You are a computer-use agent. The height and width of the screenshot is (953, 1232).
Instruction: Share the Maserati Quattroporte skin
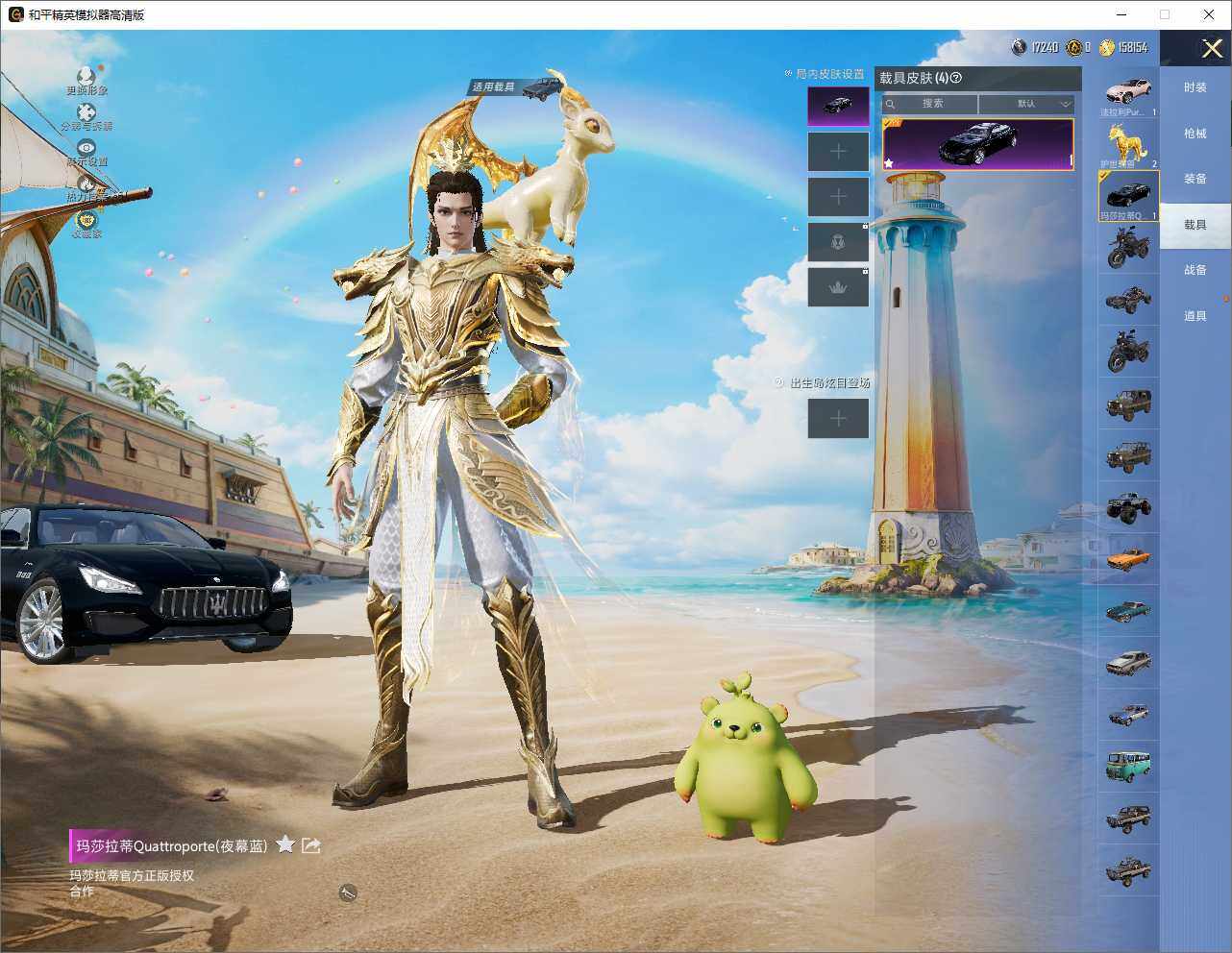(x=310, y=845)
